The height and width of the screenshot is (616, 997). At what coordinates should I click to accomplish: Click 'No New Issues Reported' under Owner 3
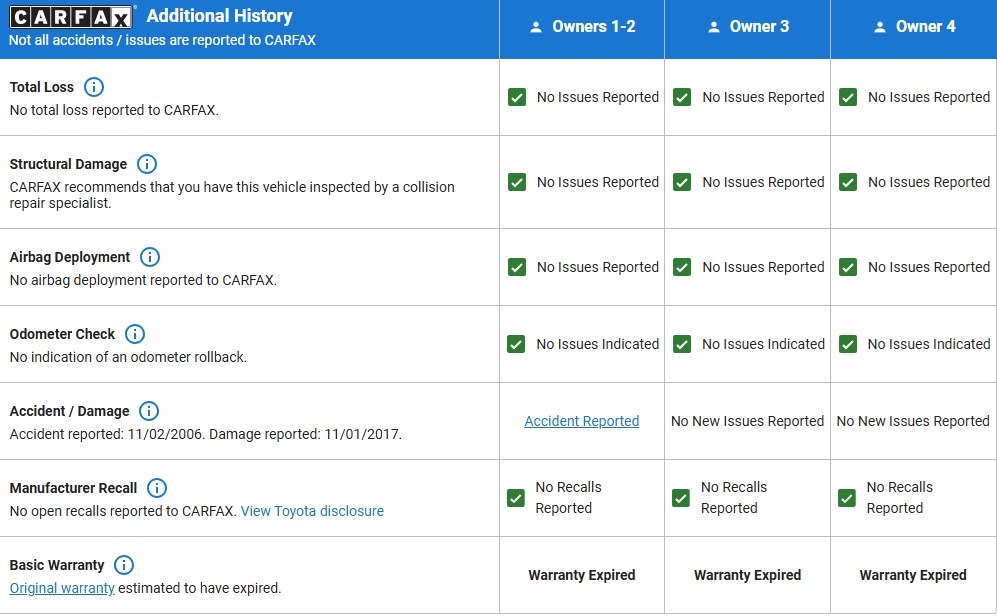[748, 421]
